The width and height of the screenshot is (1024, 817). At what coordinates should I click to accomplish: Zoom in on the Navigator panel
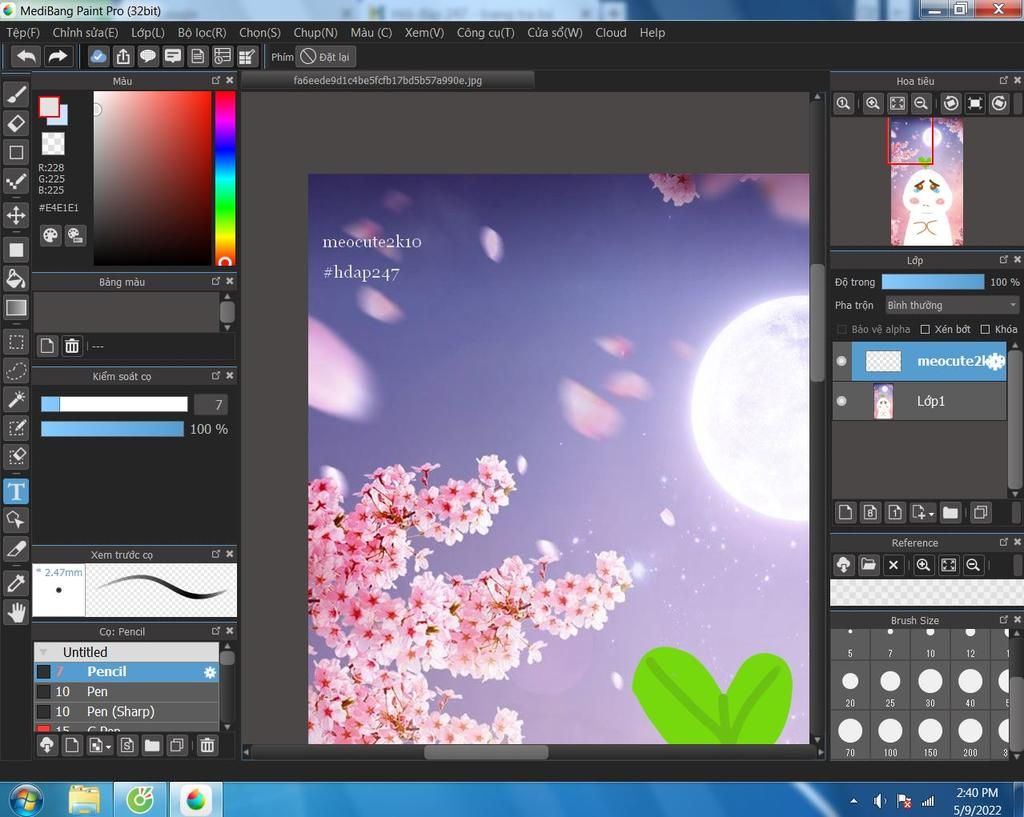872,103
